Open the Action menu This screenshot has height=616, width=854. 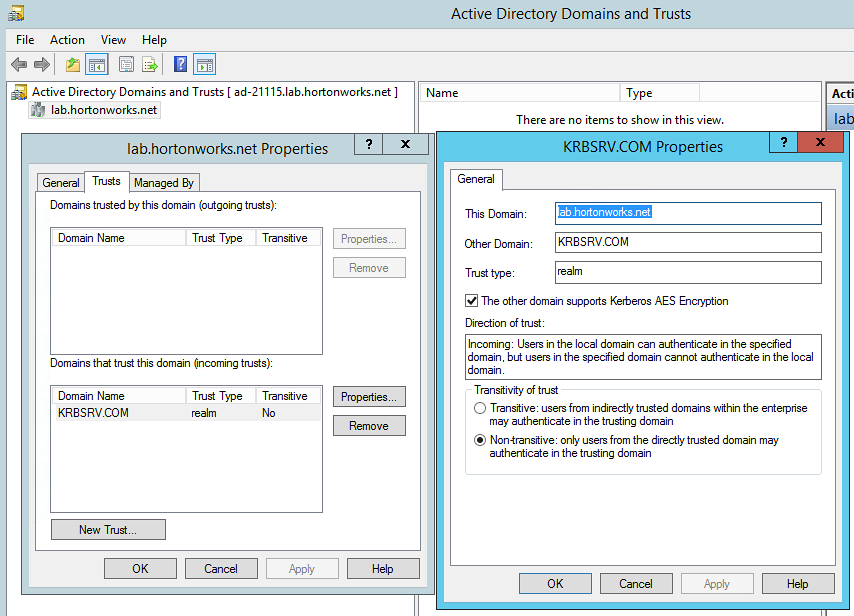coord(67,40)
